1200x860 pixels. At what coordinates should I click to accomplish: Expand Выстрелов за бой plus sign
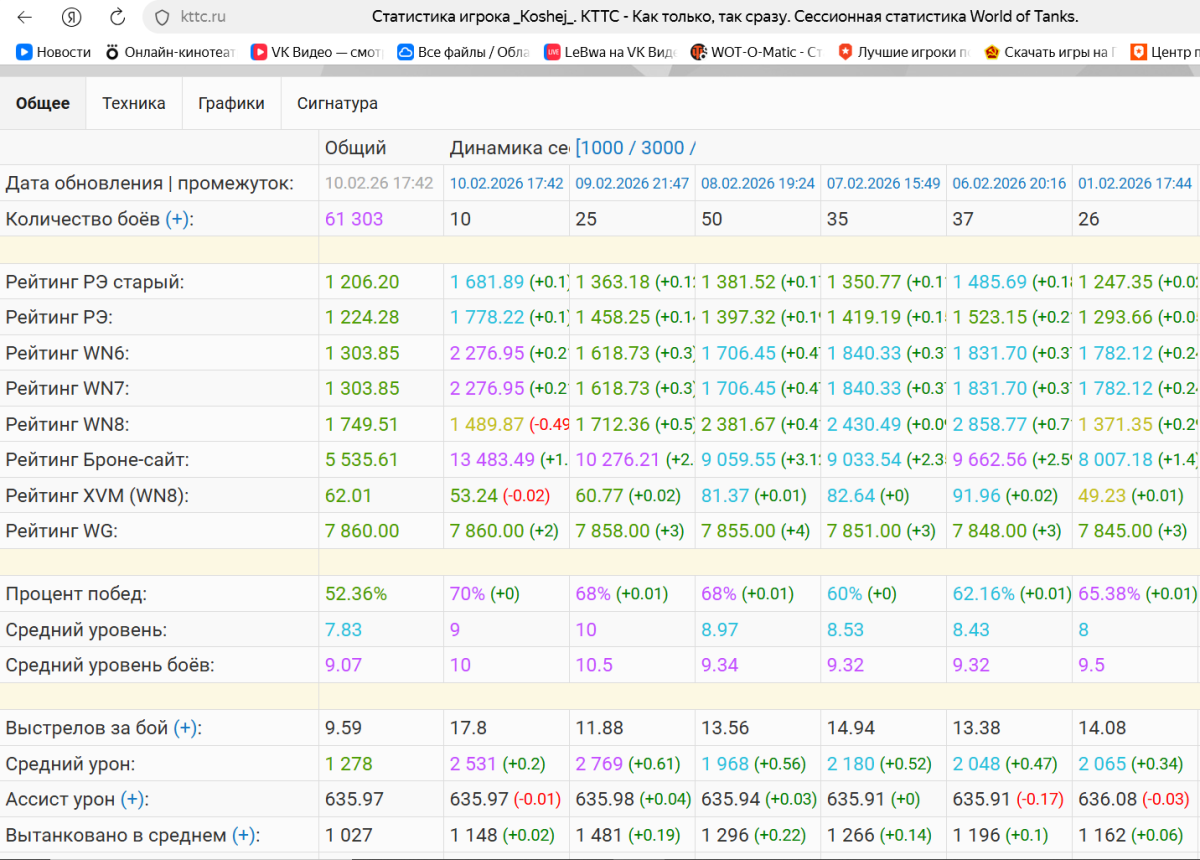tap(185, 729)
